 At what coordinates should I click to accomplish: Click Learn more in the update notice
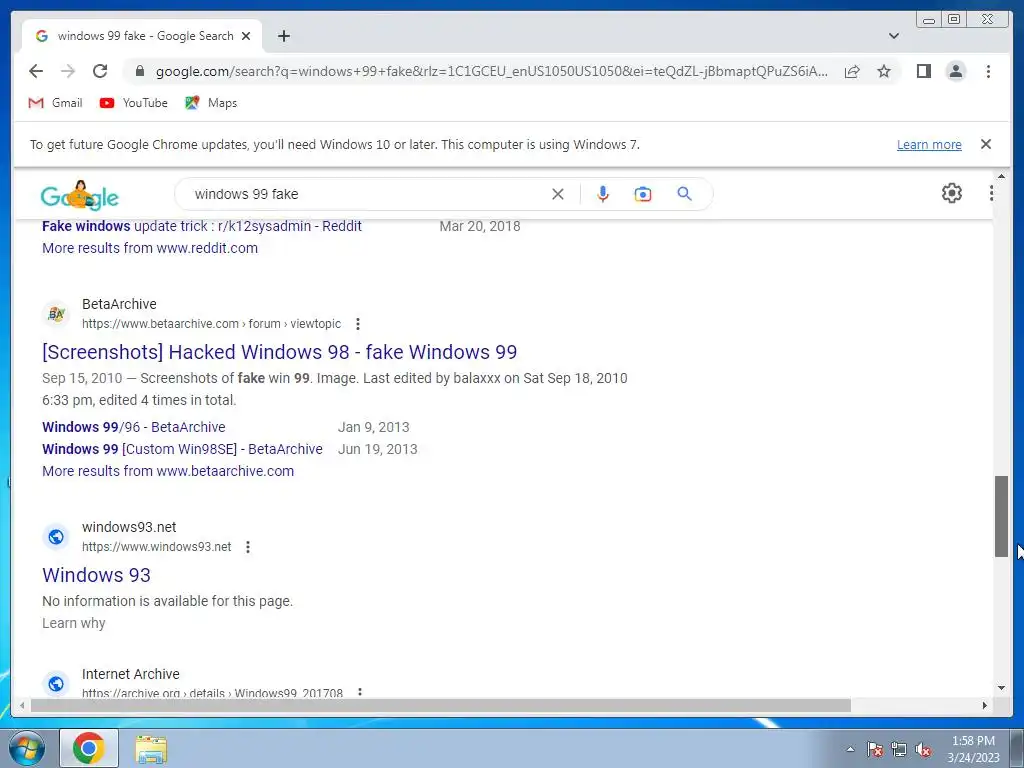[929, 144]
